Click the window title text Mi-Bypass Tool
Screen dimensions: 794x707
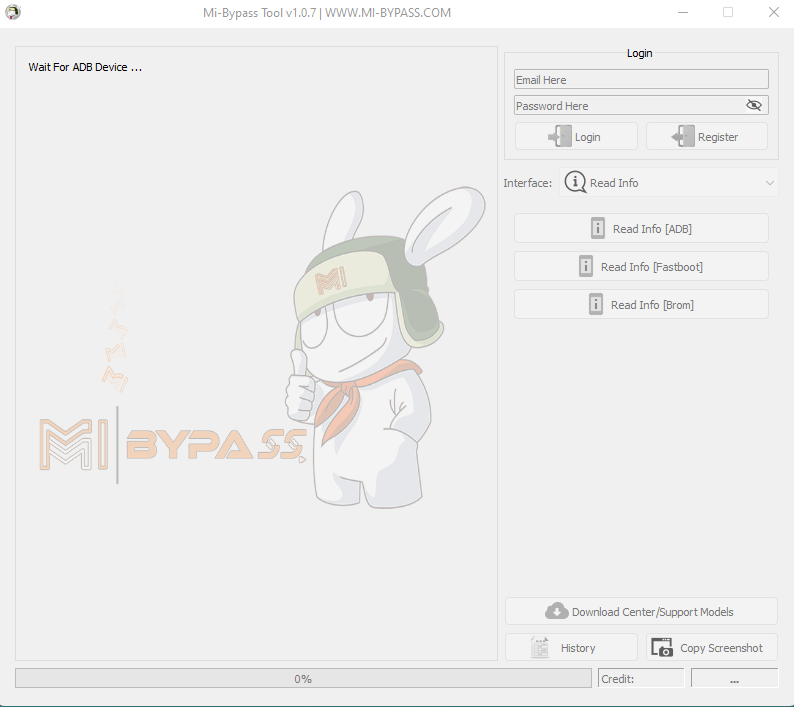[x=327, y=13]
